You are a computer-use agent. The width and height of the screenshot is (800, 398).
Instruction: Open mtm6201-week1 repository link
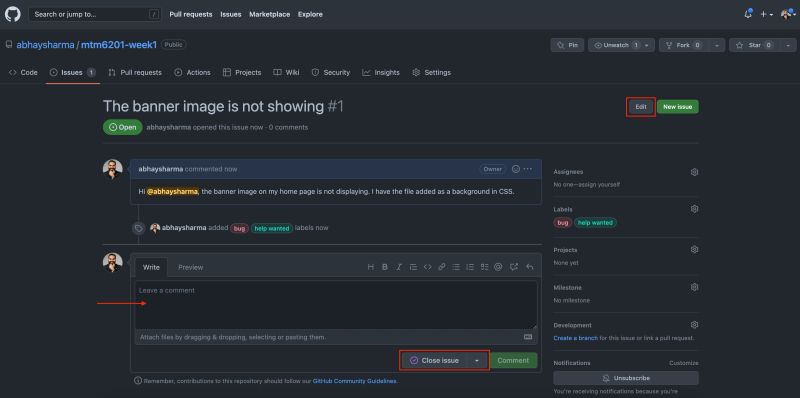[x=119, y=45]
